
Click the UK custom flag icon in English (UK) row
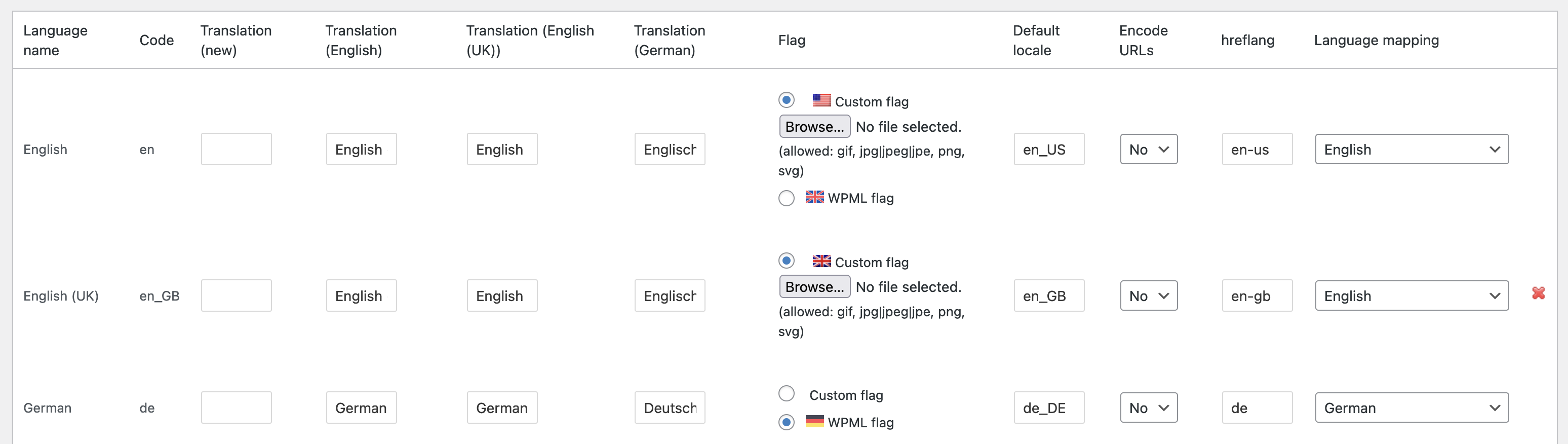[821, 262]
